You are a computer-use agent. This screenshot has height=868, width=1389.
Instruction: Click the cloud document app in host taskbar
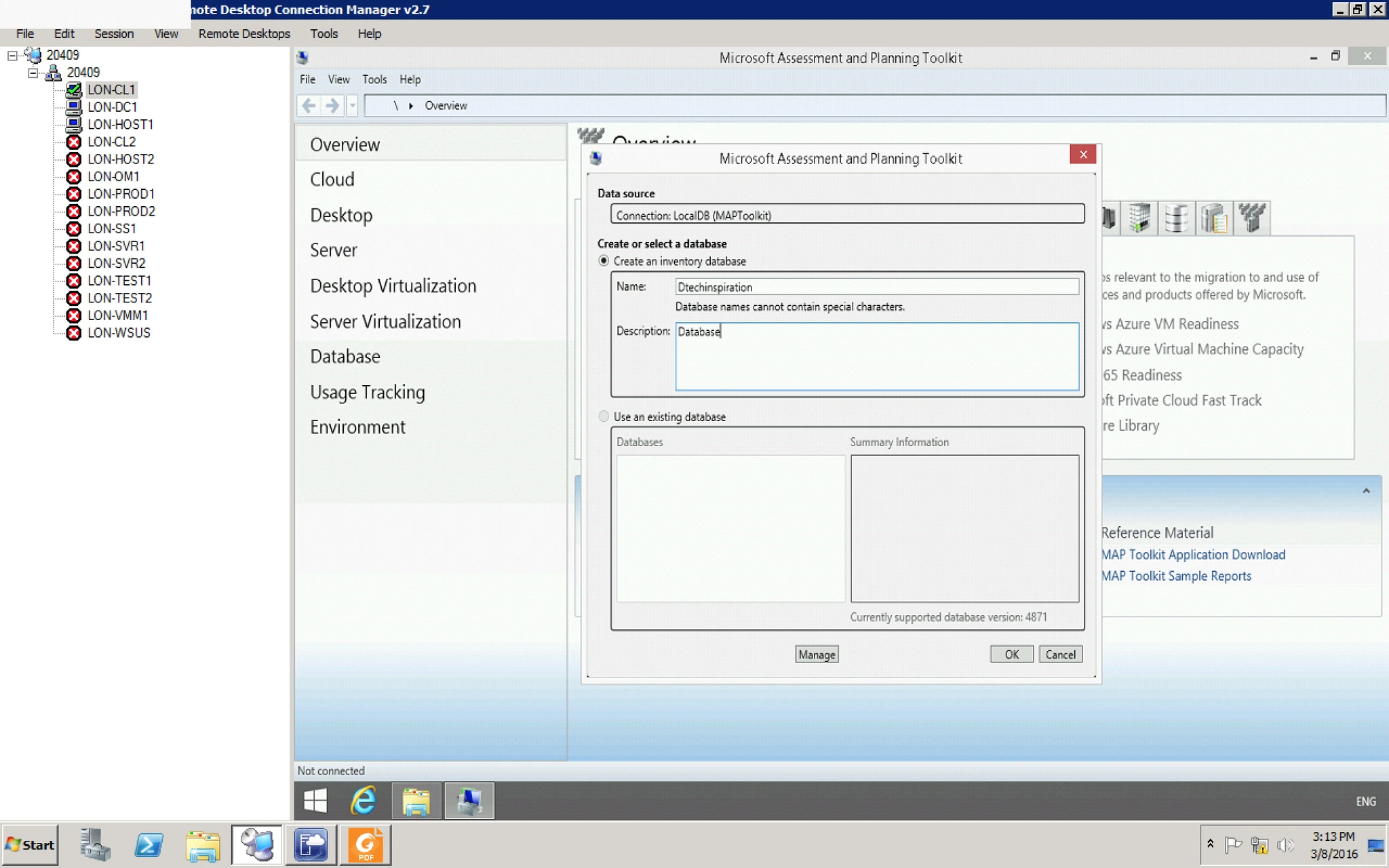tap(311, 845)
